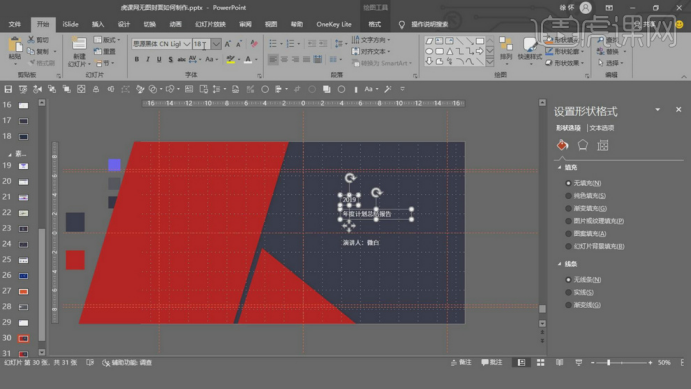This screenshot has height=389, width=691.
Task: Open the Design ribbon tab
Action: [124, 24]
